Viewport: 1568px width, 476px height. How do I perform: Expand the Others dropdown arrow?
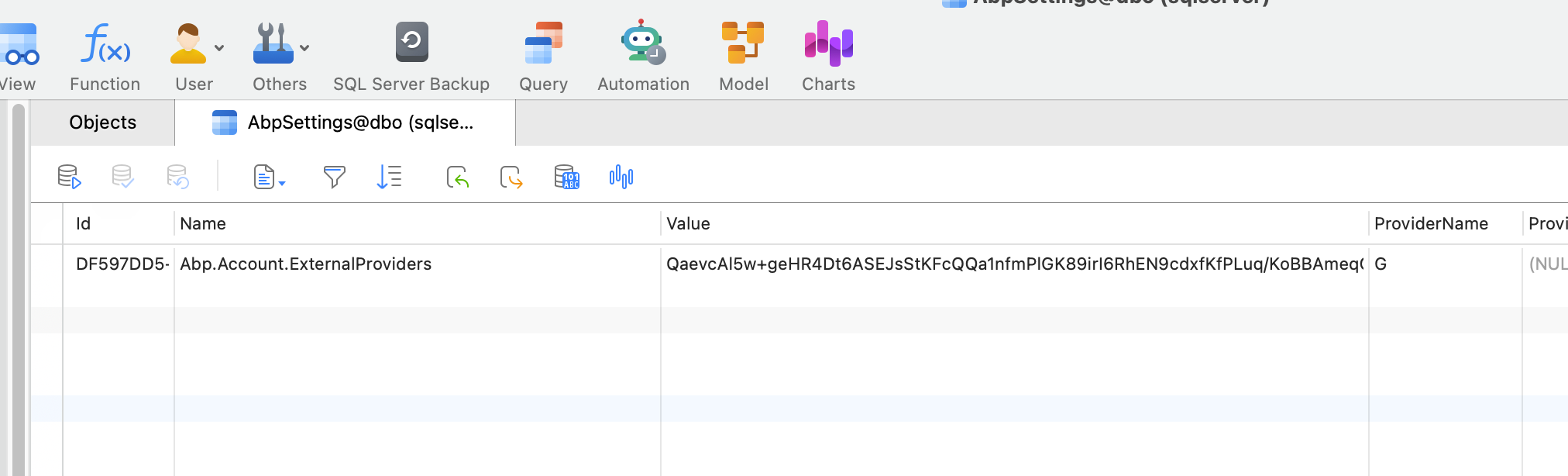[x=304, y=48]
